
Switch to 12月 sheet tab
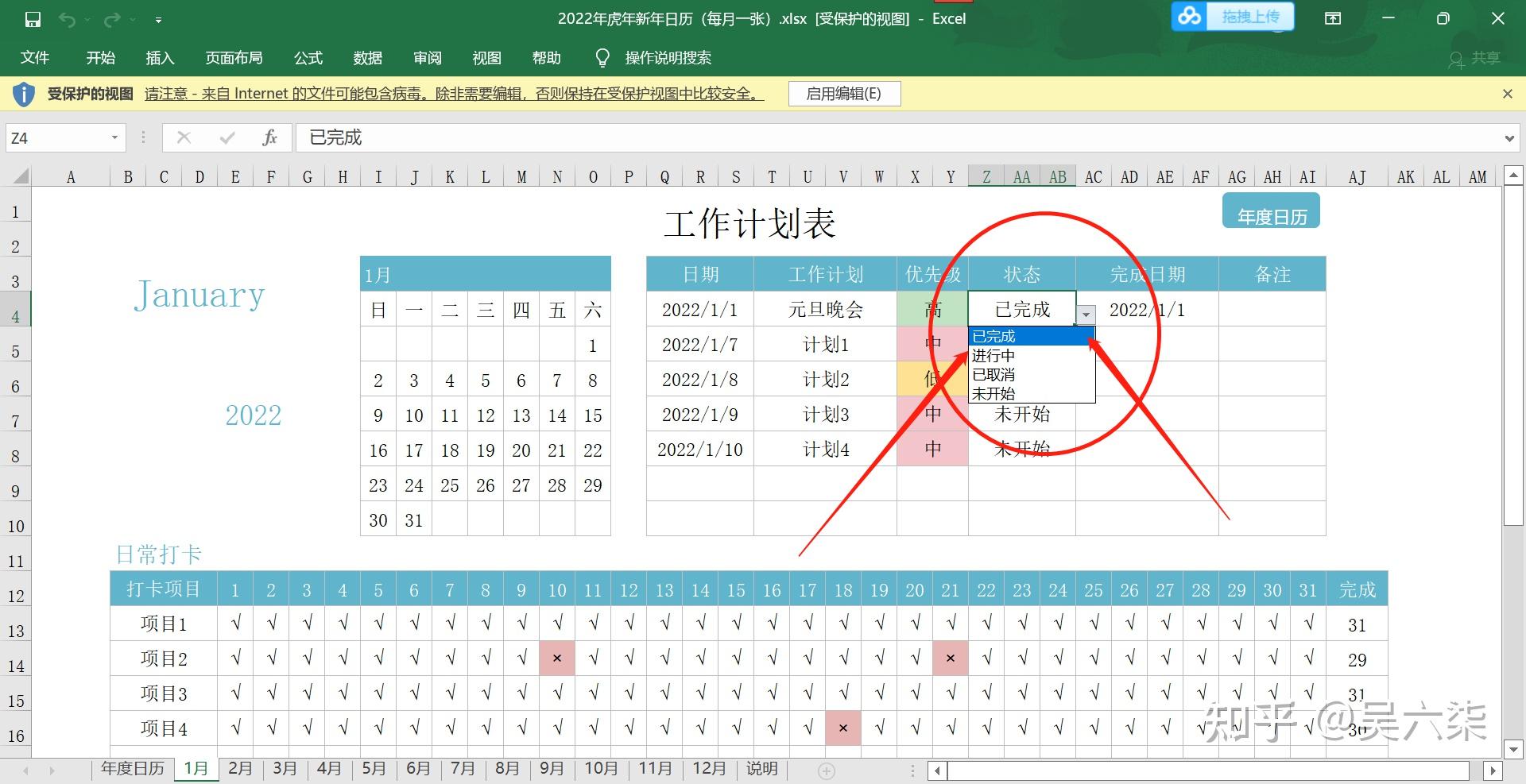coord(709,768)
